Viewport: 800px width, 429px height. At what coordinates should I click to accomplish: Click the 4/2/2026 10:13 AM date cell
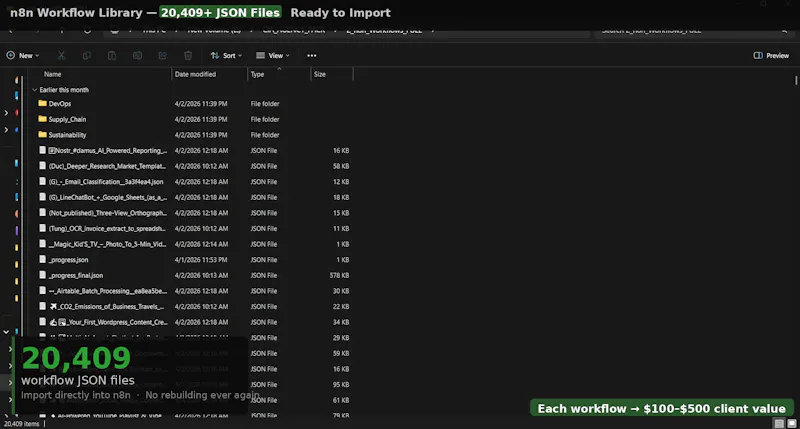[x=202, y=275]
